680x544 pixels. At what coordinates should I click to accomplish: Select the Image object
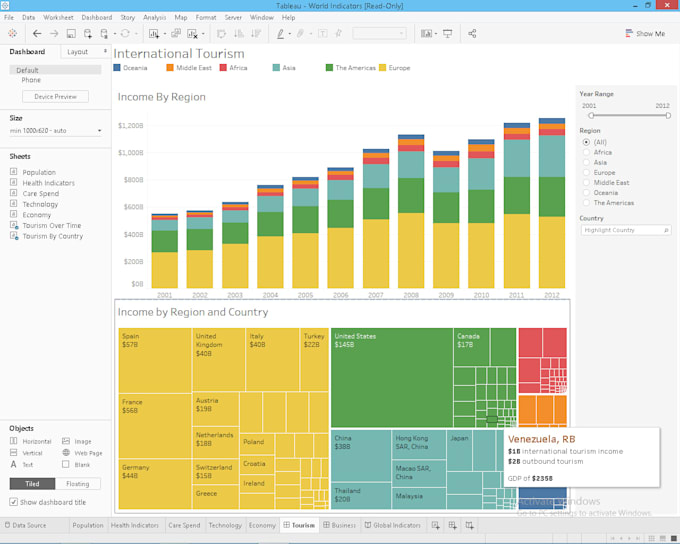tap(78, 441)
